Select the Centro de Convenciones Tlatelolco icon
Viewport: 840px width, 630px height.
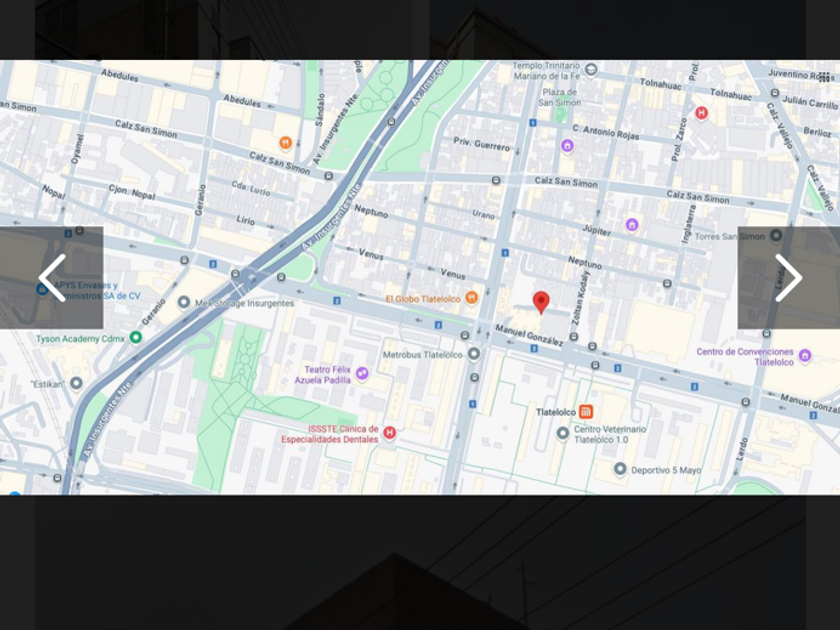click(805, 355)
